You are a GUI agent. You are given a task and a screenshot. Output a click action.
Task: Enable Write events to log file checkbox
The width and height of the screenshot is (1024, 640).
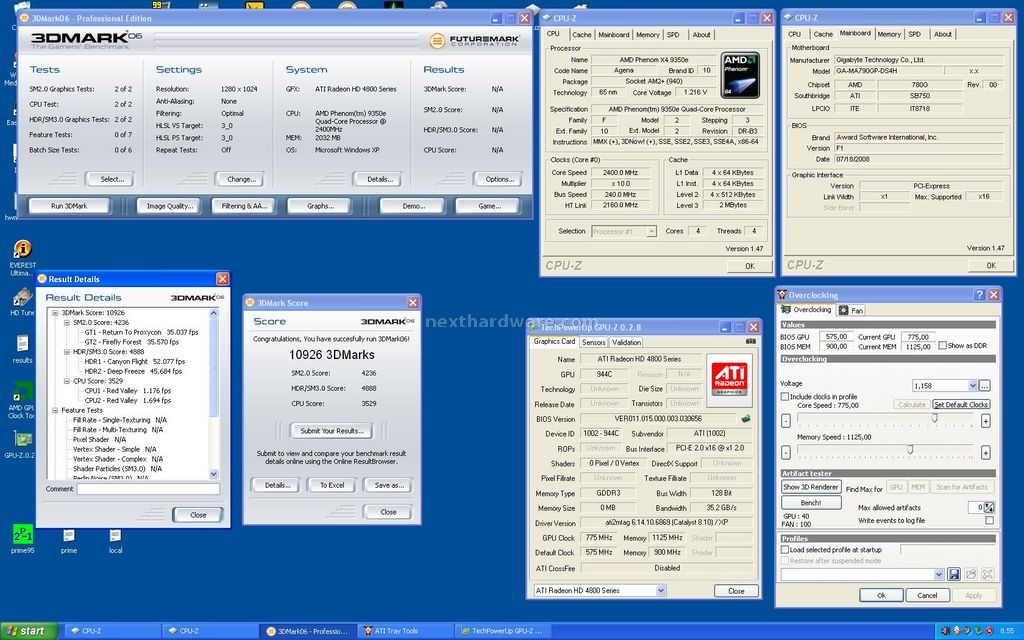pyautogui.click(x=989, y=520)
